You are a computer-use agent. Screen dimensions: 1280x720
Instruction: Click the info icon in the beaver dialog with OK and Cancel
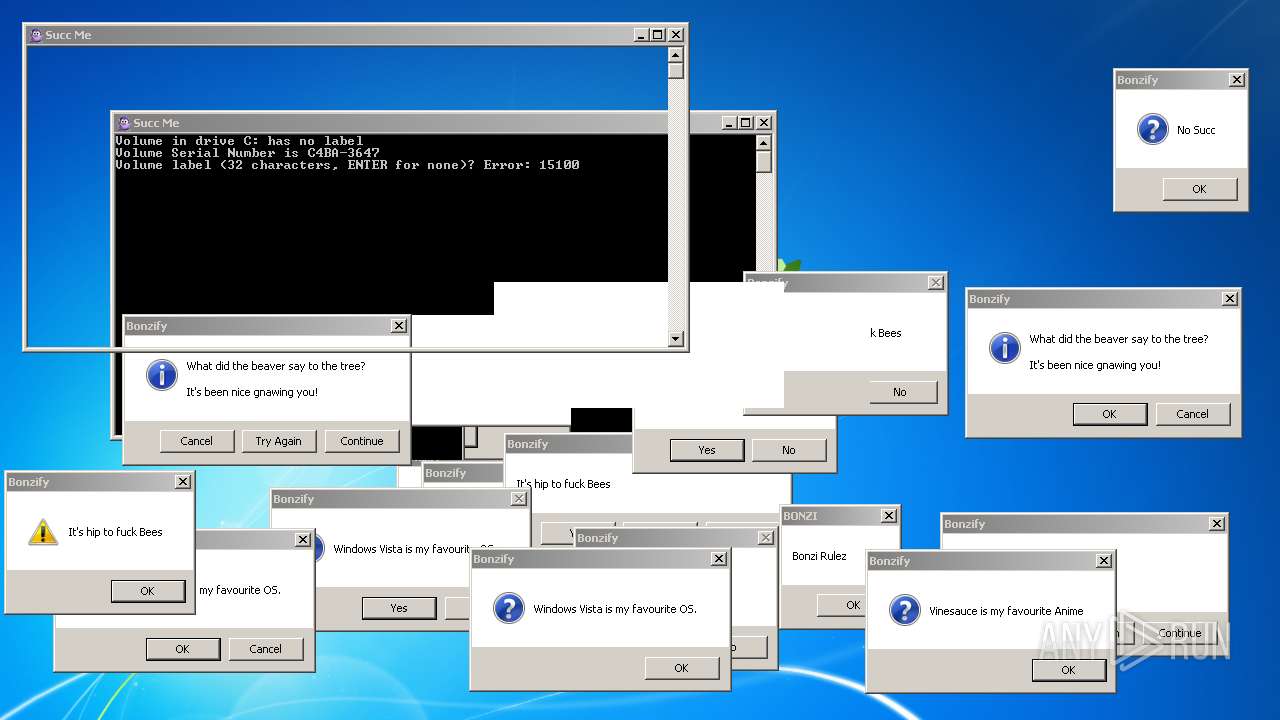click(1004, 348)
